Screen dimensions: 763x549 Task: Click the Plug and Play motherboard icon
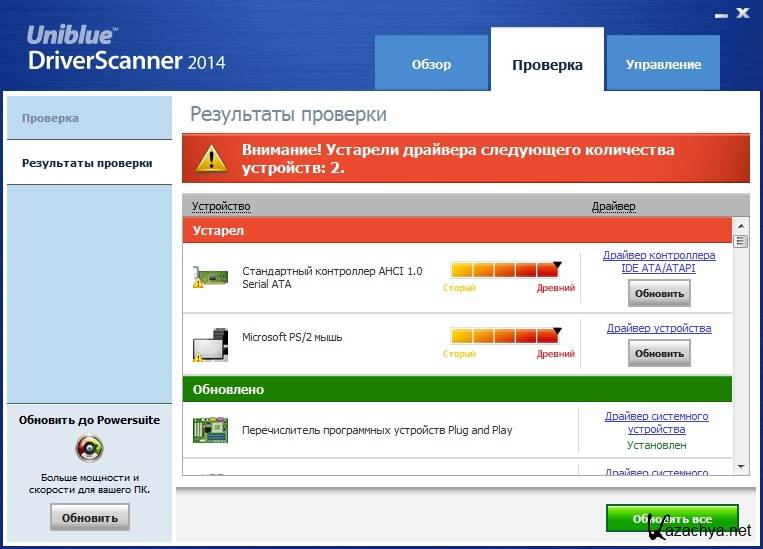(x=210, y=430)
